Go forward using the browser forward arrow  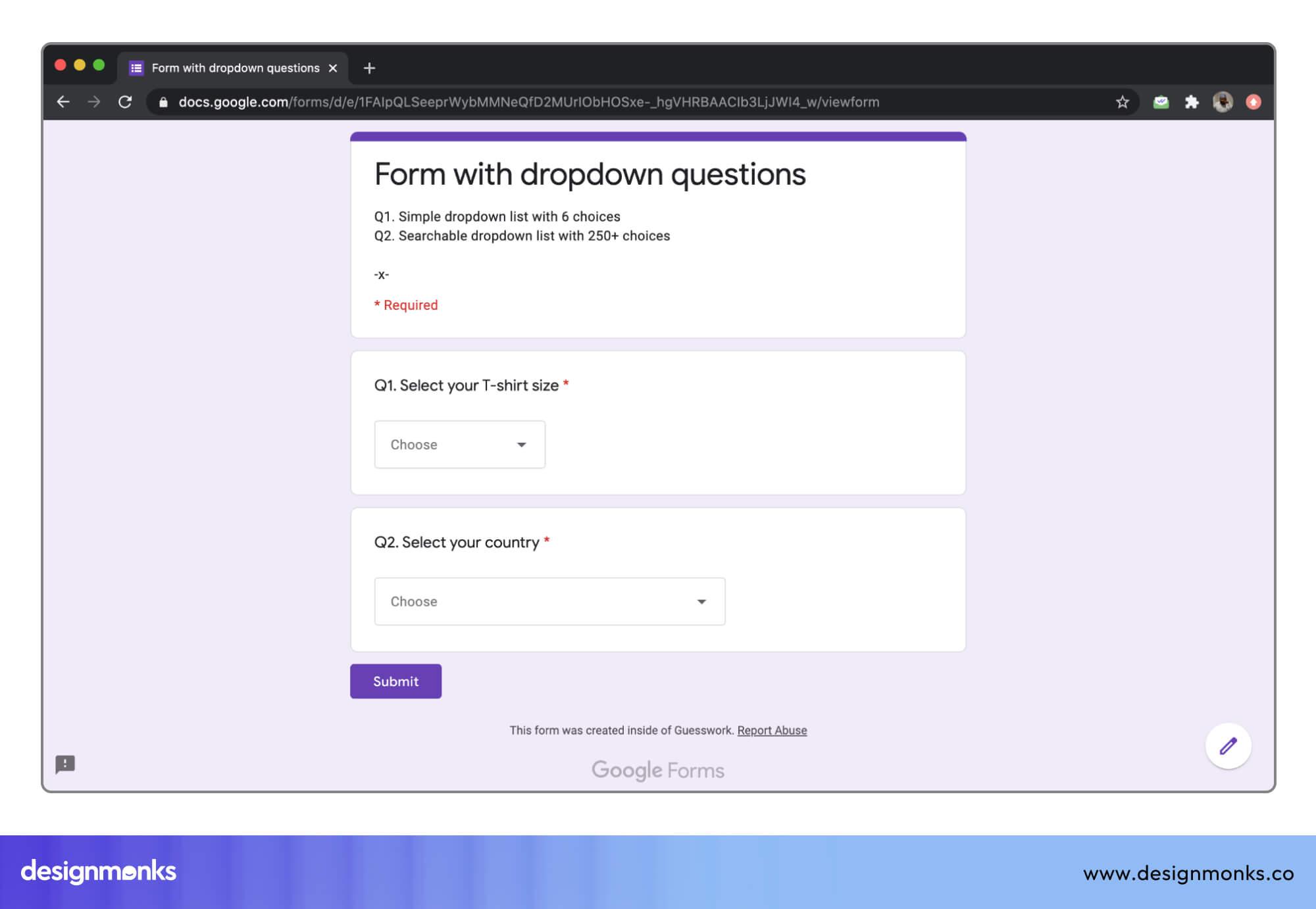[94, 102]
